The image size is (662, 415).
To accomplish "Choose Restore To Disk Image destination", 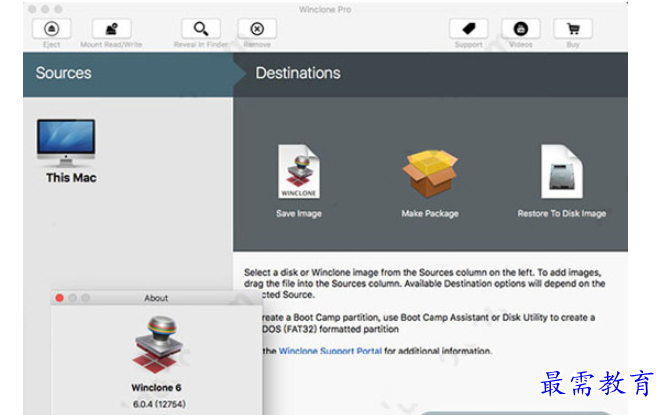I will (x=562, y=181).
